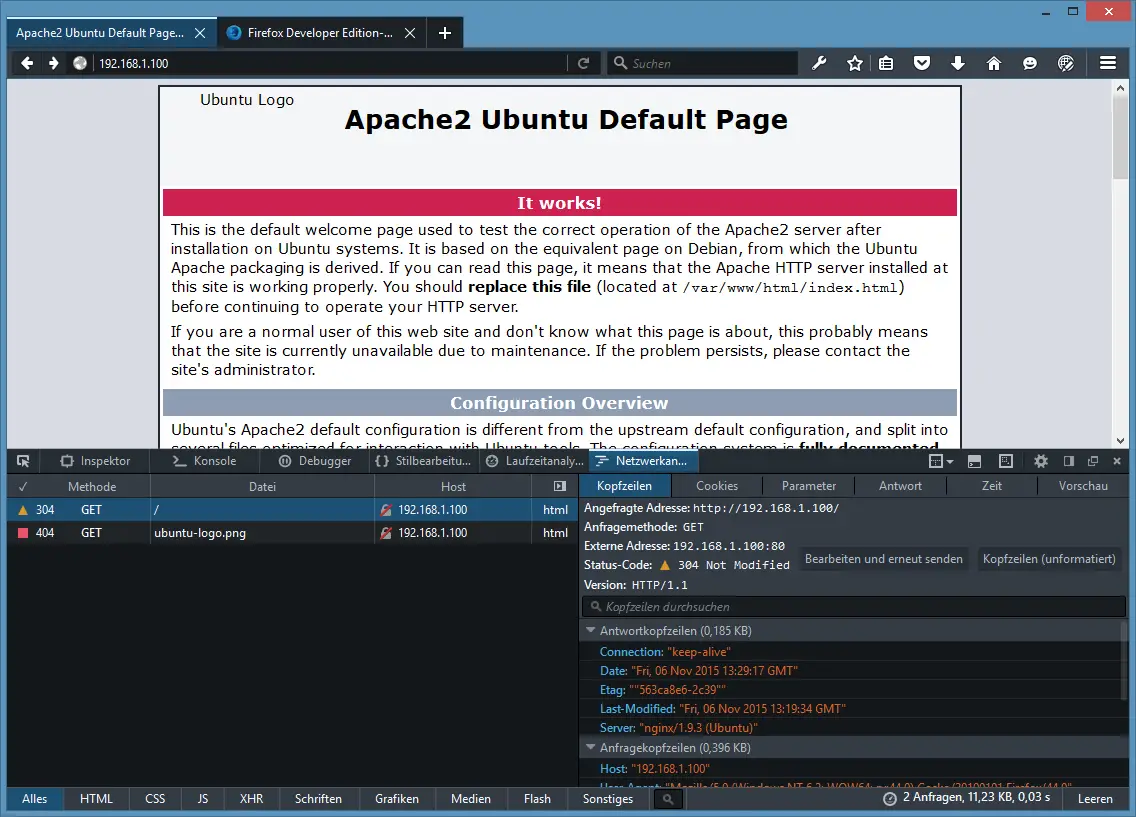This screenshot has height=817, width=1136.
Task: Open the Stilbearbeitung devtools tab
Action: [423, 461]
